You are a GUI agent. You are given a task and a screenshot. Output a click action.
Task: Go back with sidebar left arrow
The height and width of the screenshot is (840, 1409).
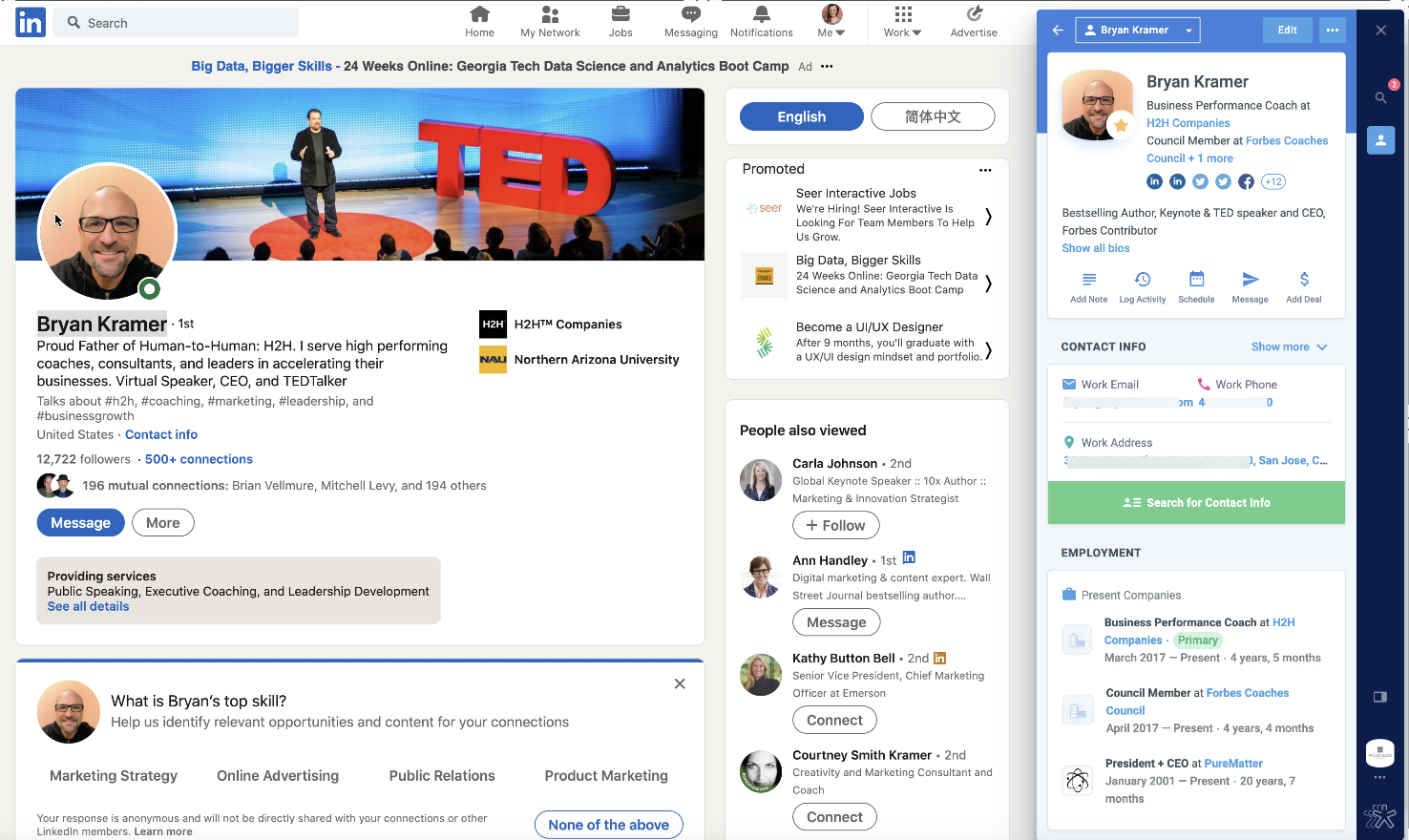pos(1058,30)
